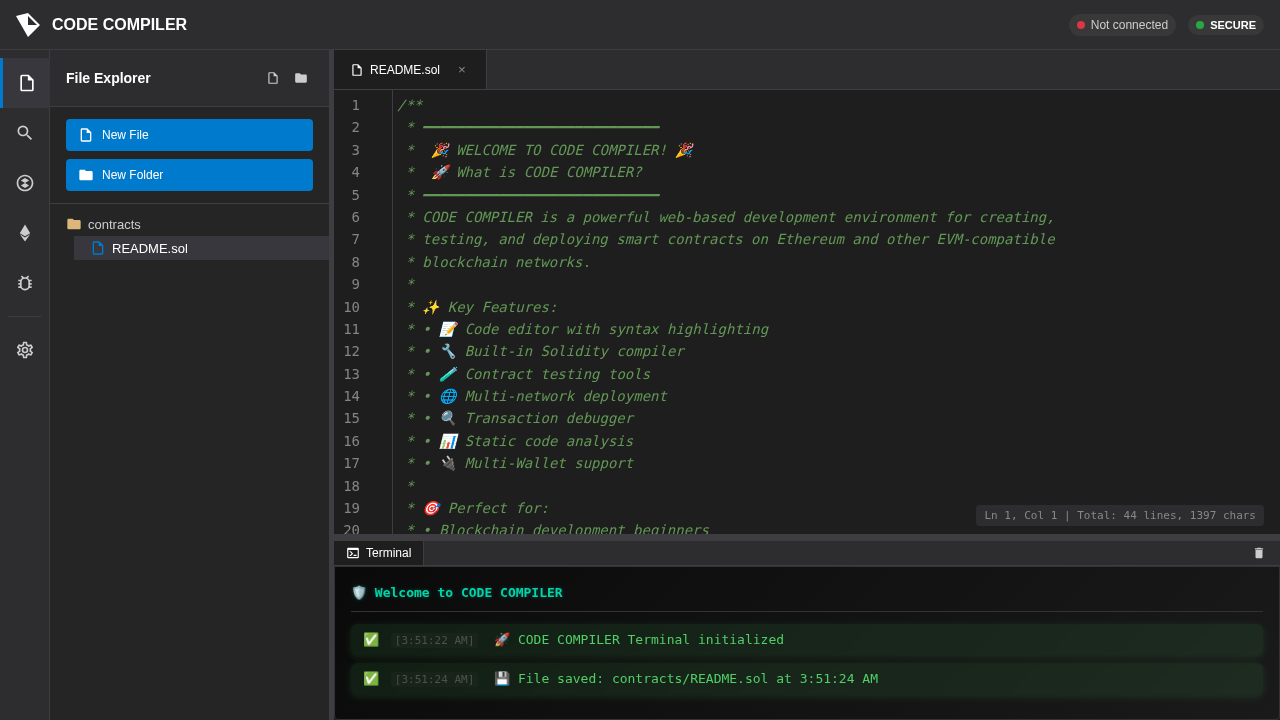Open the Ethereum deploy sidebar icon

tap(25, 233)
